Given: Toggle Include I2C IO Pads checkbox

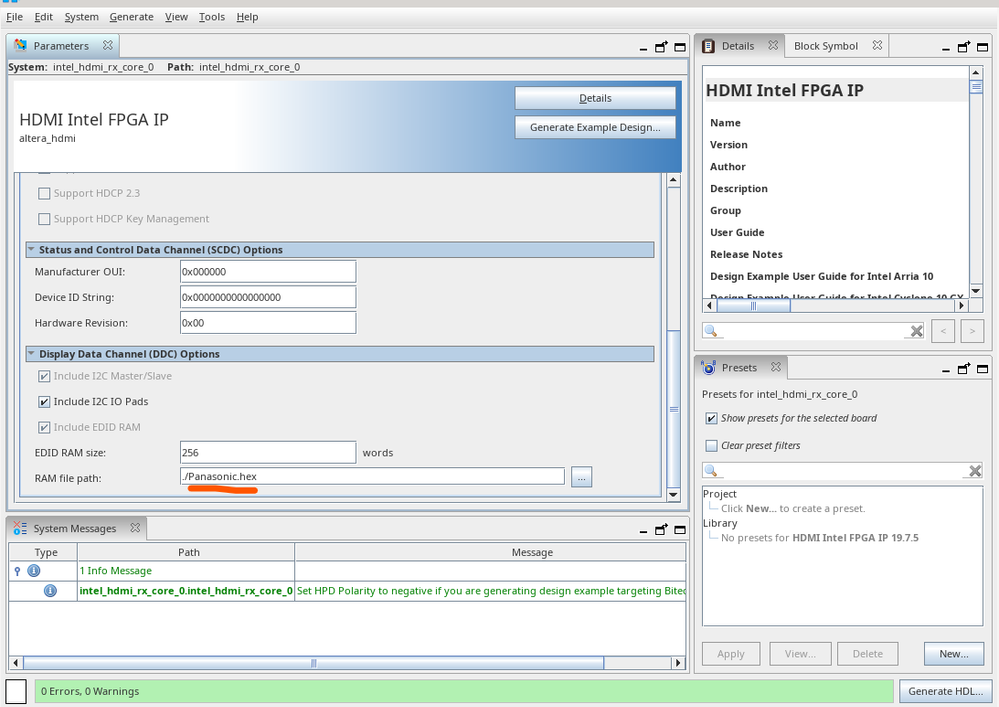Looking at the screenshot, I should [44, 402].
